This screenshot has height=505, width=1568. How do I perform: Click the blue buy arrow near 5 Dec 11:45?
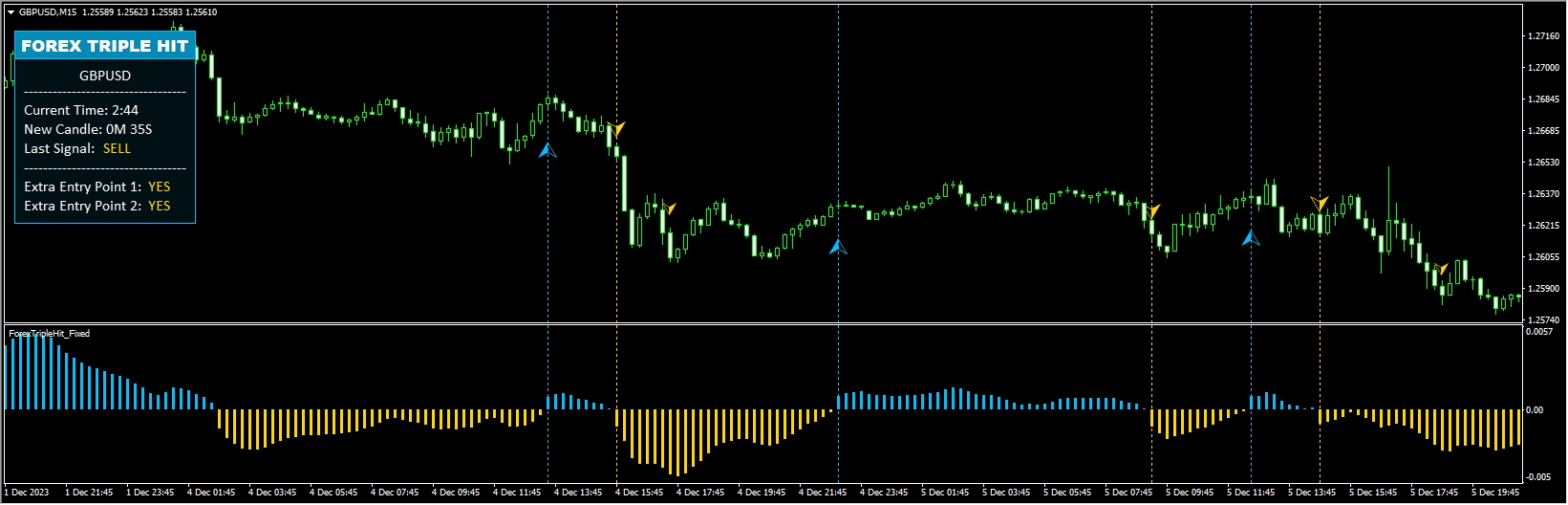coord(1251,237)
